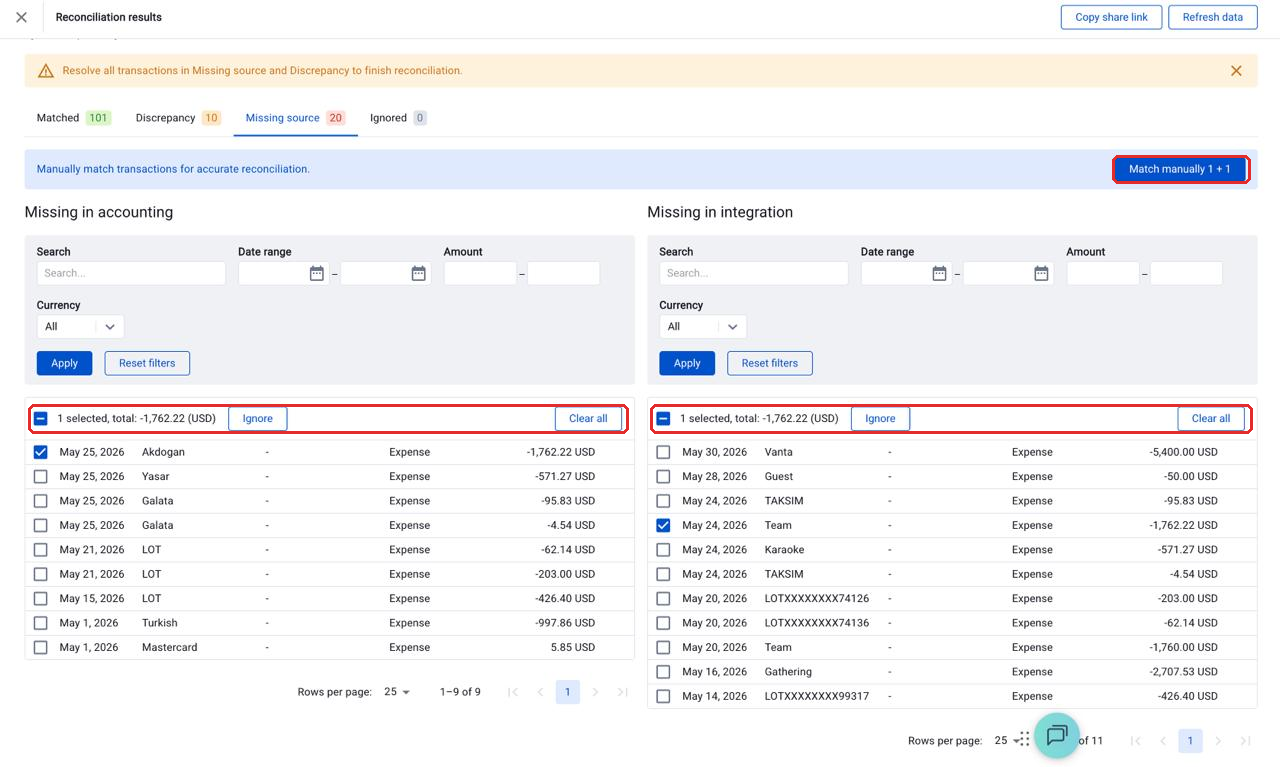1280x767 pixels.
Task: Click the warning triangle icon in banner
Action: coord(46,71)
